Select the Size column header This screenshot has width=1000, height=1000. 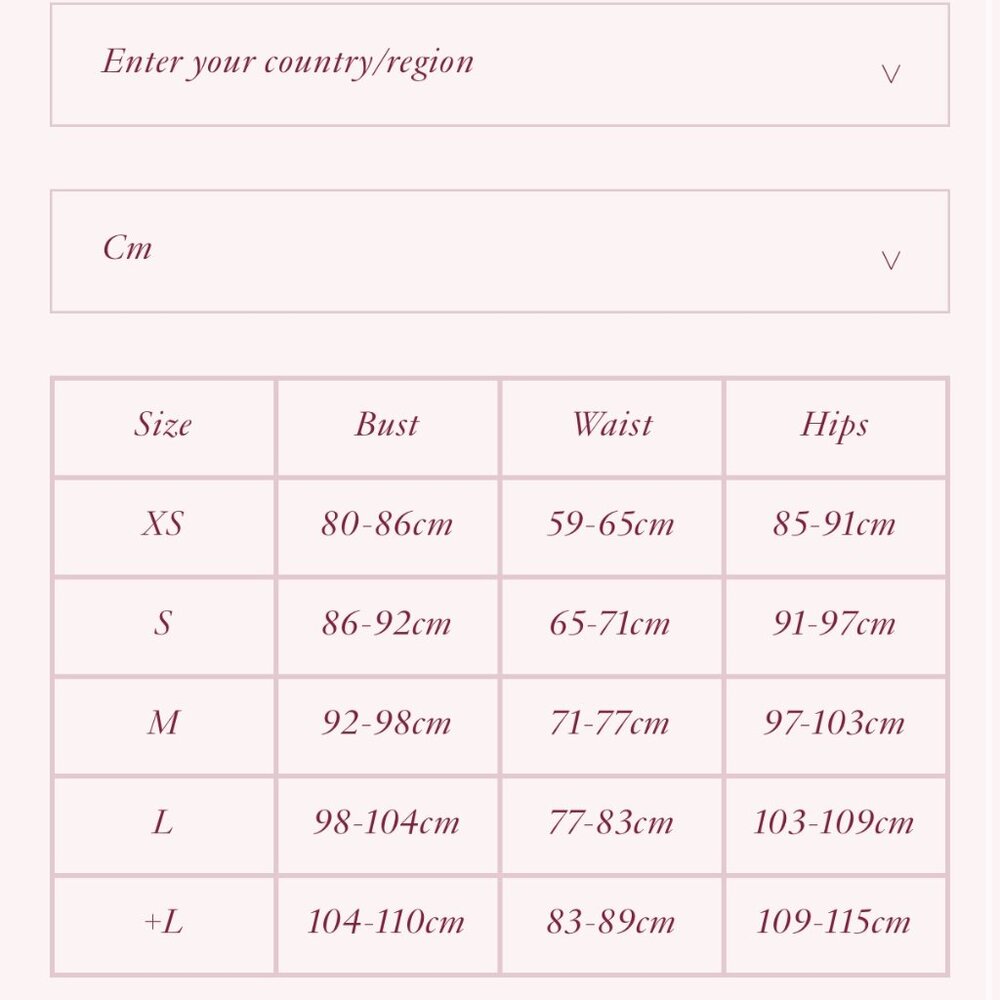tap(163, 425)
